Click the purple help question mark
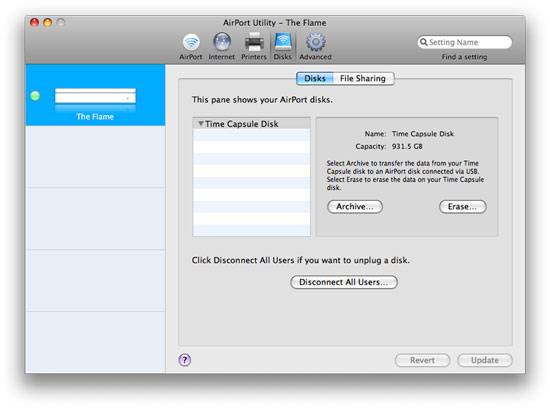550x408 pixels. 185,360
